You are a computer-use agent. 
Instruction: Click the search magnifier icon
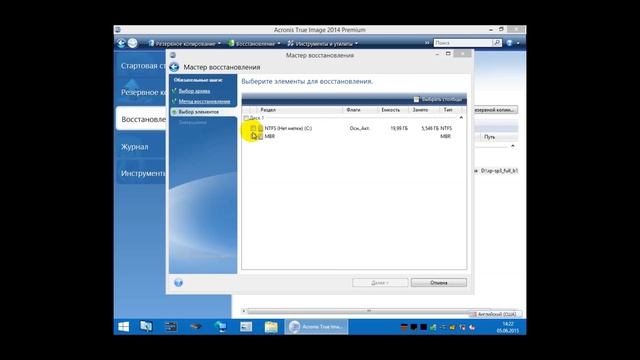[497, 43]
